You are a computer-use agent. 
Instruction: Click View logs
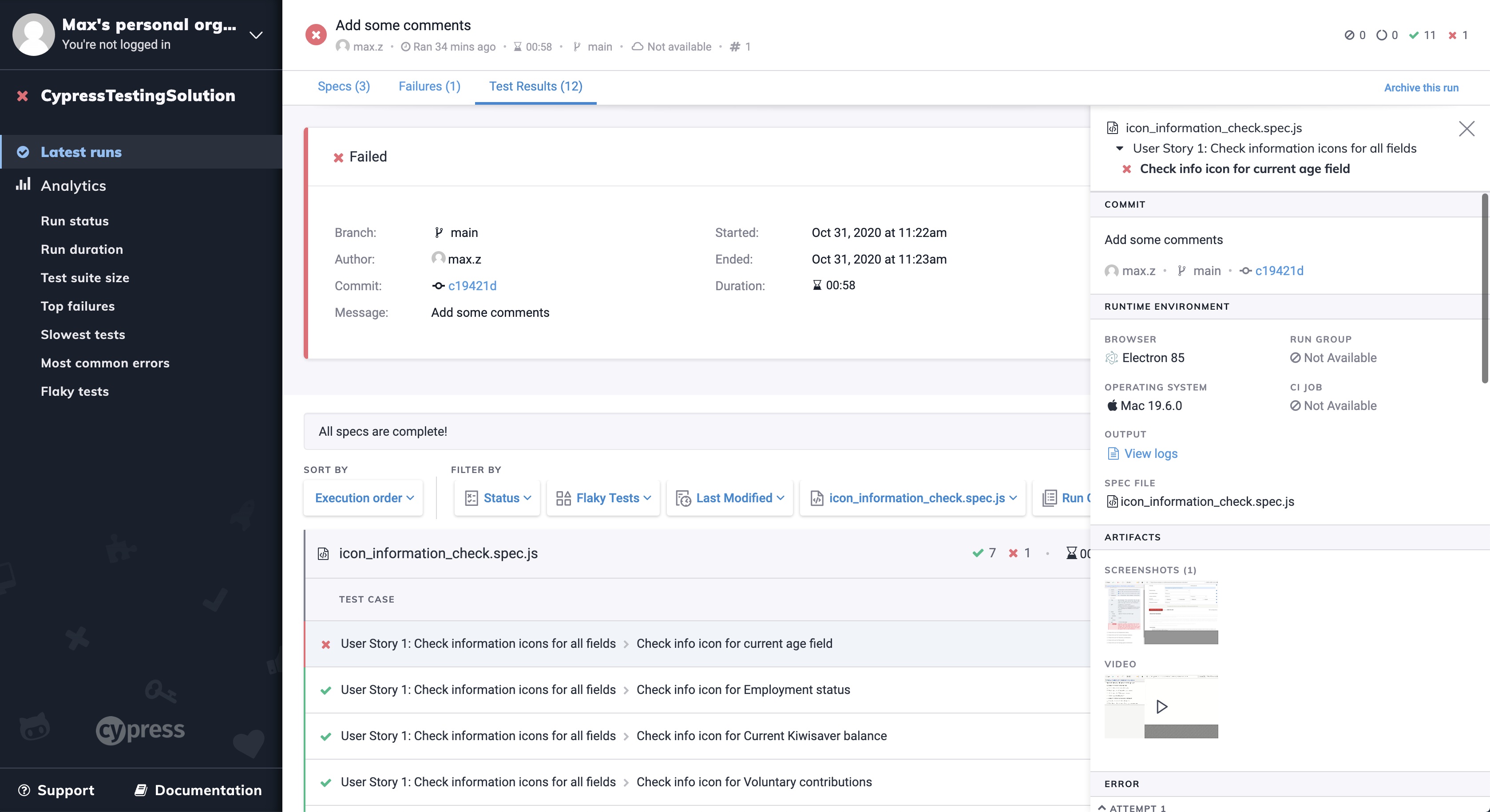(1150, 453)
